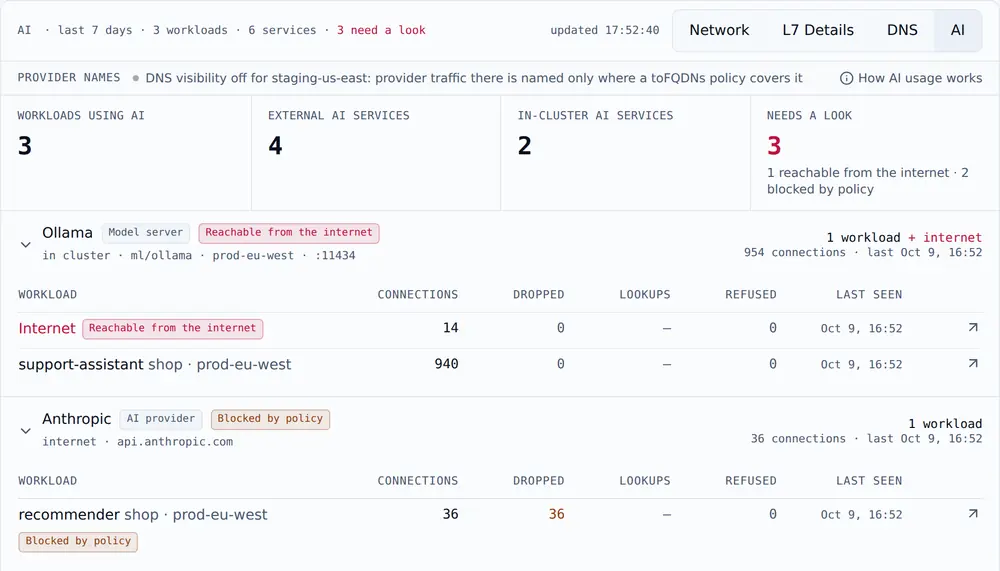
Task: Select the Needs A Look card
Action: 875,152
